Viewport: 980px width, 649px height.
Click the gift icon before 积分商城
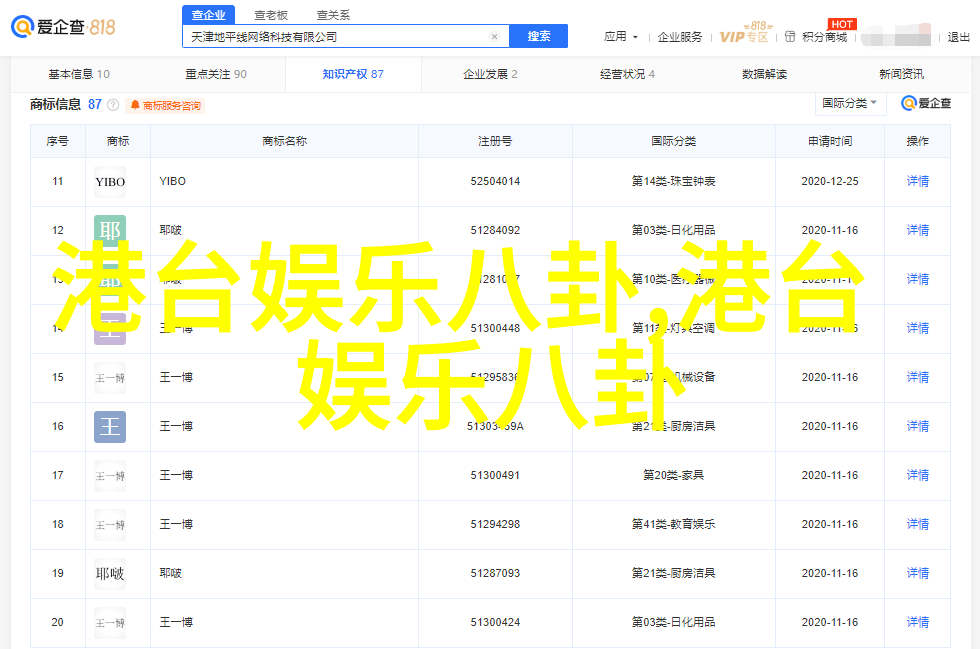point(790,37)
